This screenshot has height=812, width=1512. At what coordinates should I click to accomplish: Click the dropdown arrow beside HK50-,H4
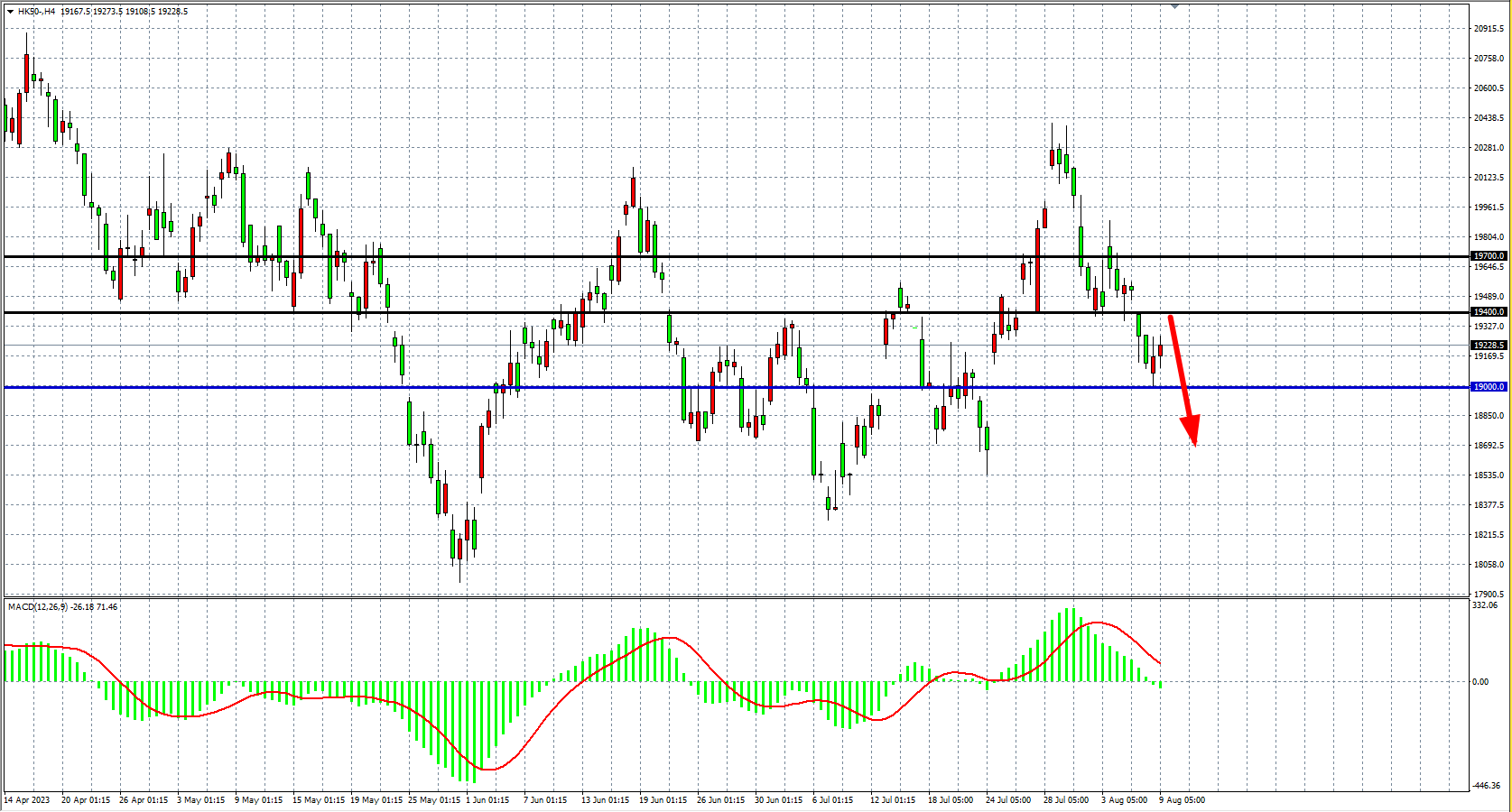pyautogui.click(x=10, y=12)
